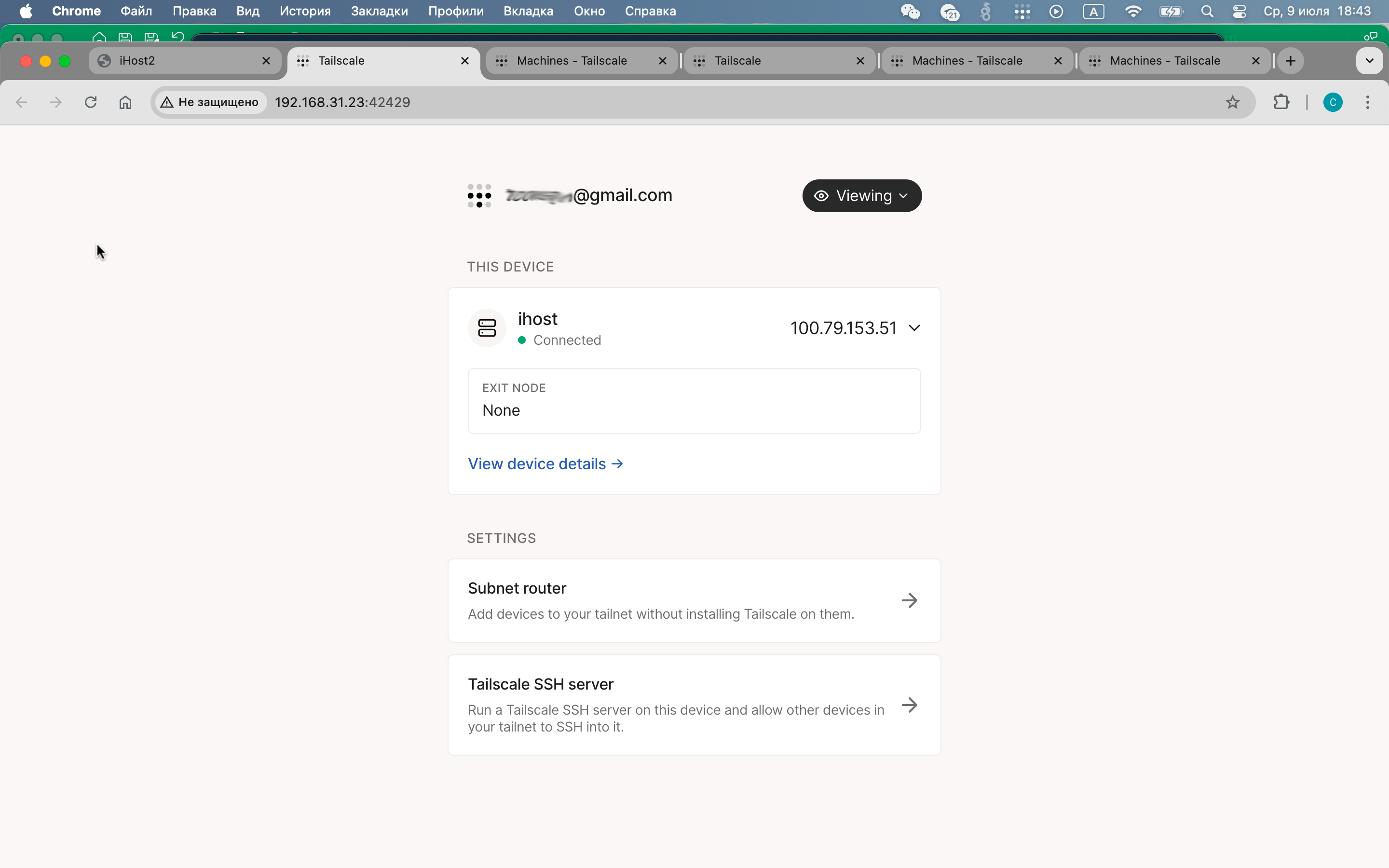The width and height of the screenshot is (1389, 868).
Task: Reload the current page
Action: click(91, 102)
